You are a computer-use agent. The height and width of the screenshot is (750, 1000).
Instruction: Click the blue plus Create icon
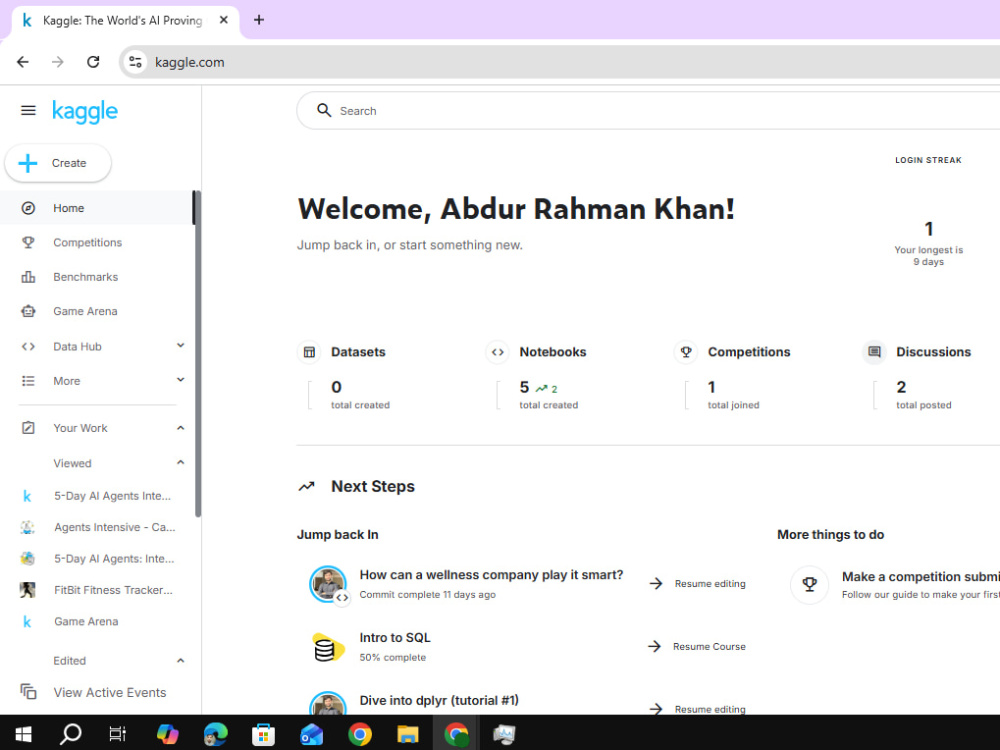coord(27,163)
